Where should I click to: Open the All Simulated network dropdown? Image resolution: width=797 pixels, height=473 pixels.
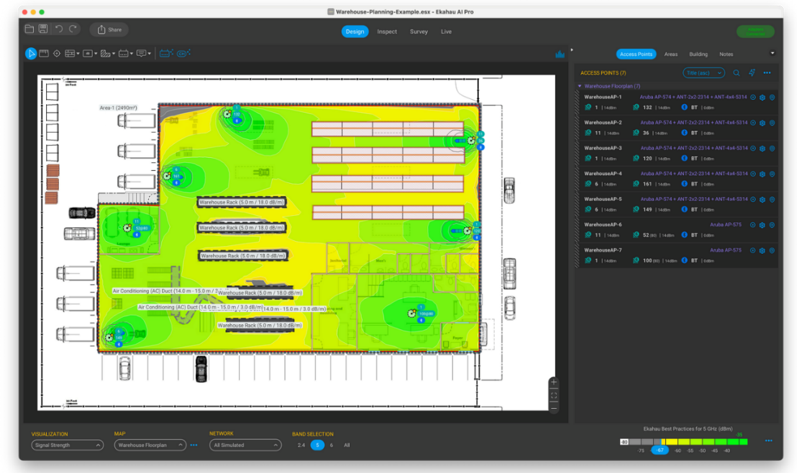(x=246, y=445)
